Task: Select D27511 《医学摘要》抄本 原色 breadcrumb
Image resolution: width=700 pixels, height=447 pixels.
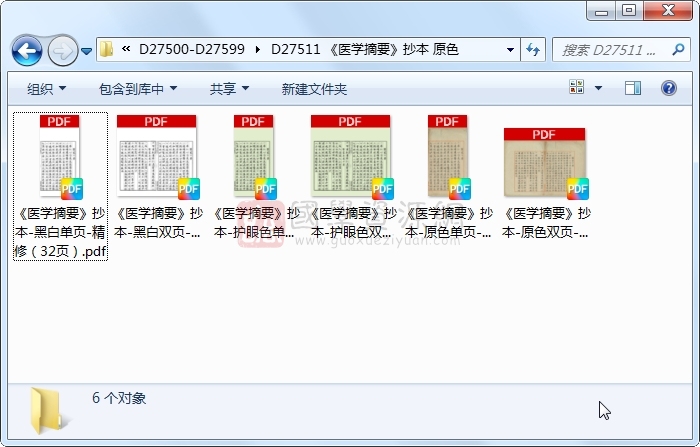Action: click(x=365, y=49)
